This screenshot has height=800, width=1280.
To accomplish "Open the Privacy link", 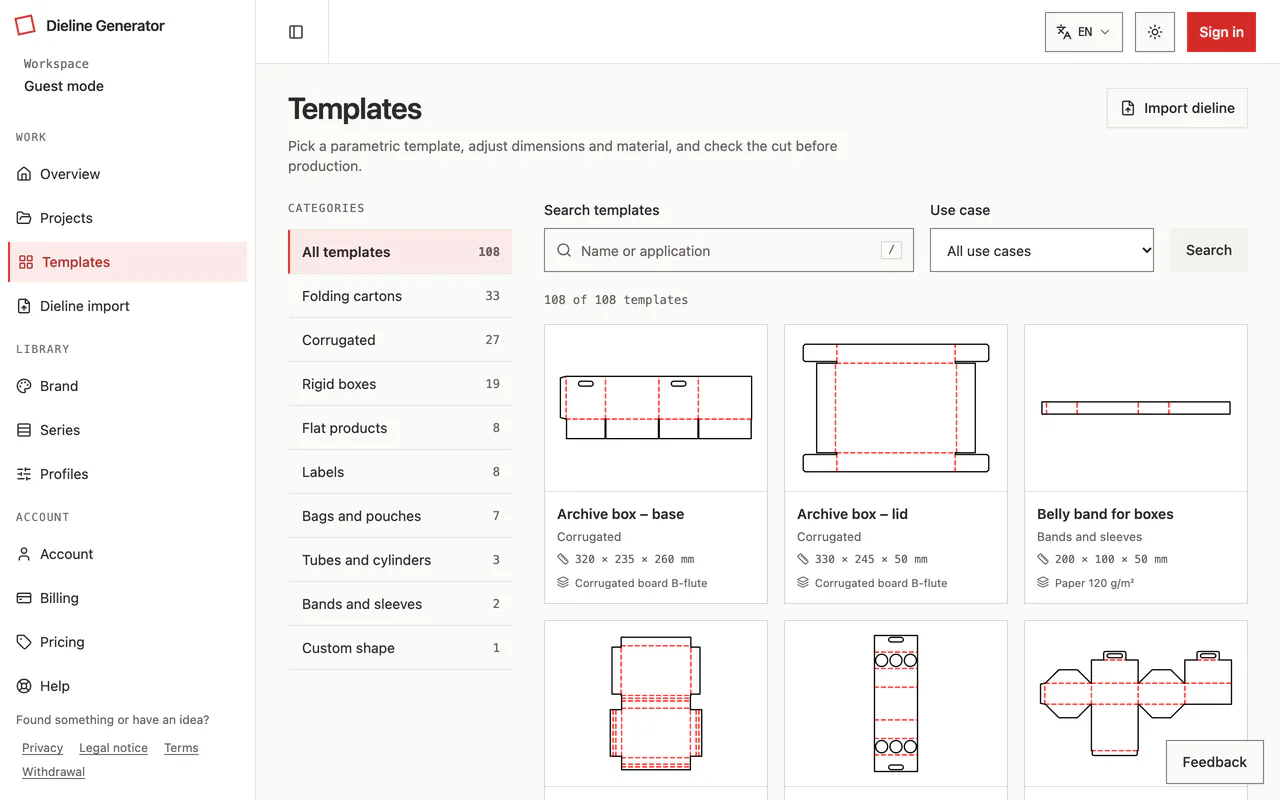I will [x=42, y=748].
